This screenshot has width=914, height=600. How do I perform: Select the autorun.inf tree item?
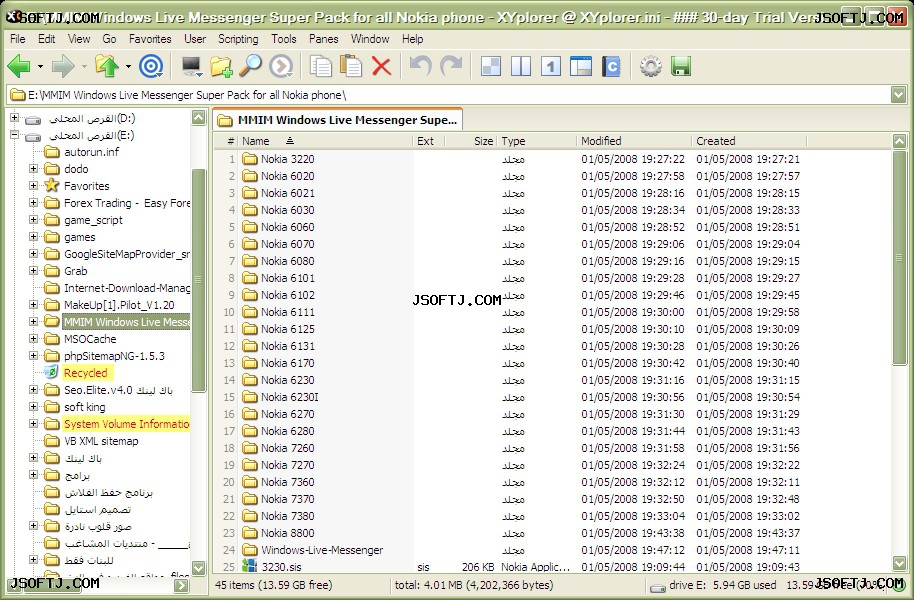coord(91,152)
